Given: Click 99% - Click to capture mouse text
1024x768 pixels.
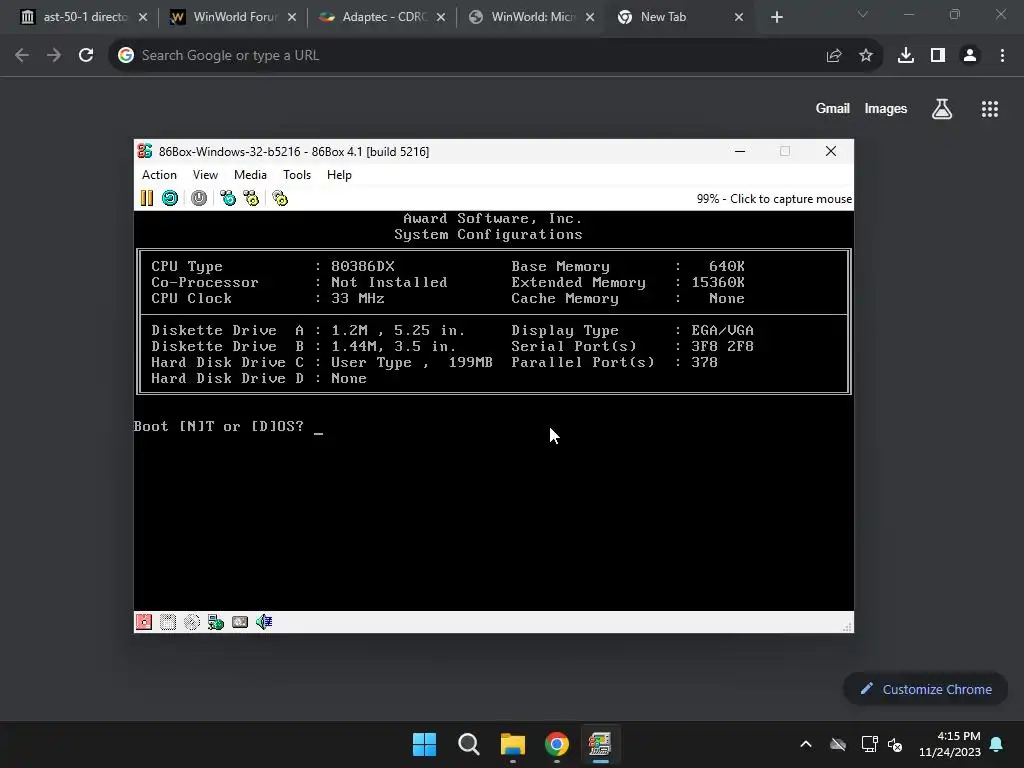Looking at the screenshot, I should coord(774,199).
